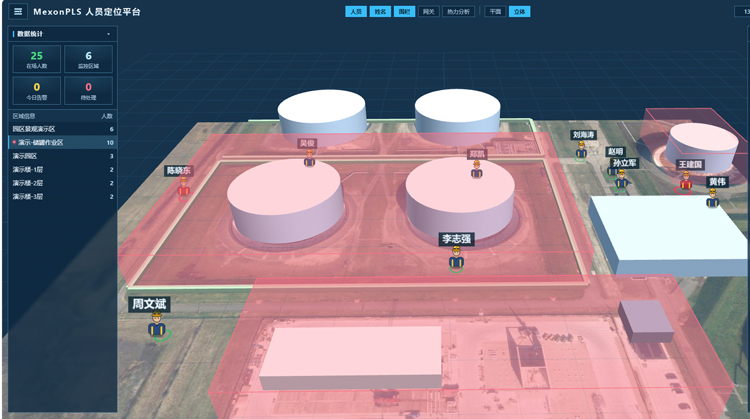The height and width of the screenshot is (419, 750).
Task: Select the 演示-储罐作业区 area row
Action: (63, 143)
